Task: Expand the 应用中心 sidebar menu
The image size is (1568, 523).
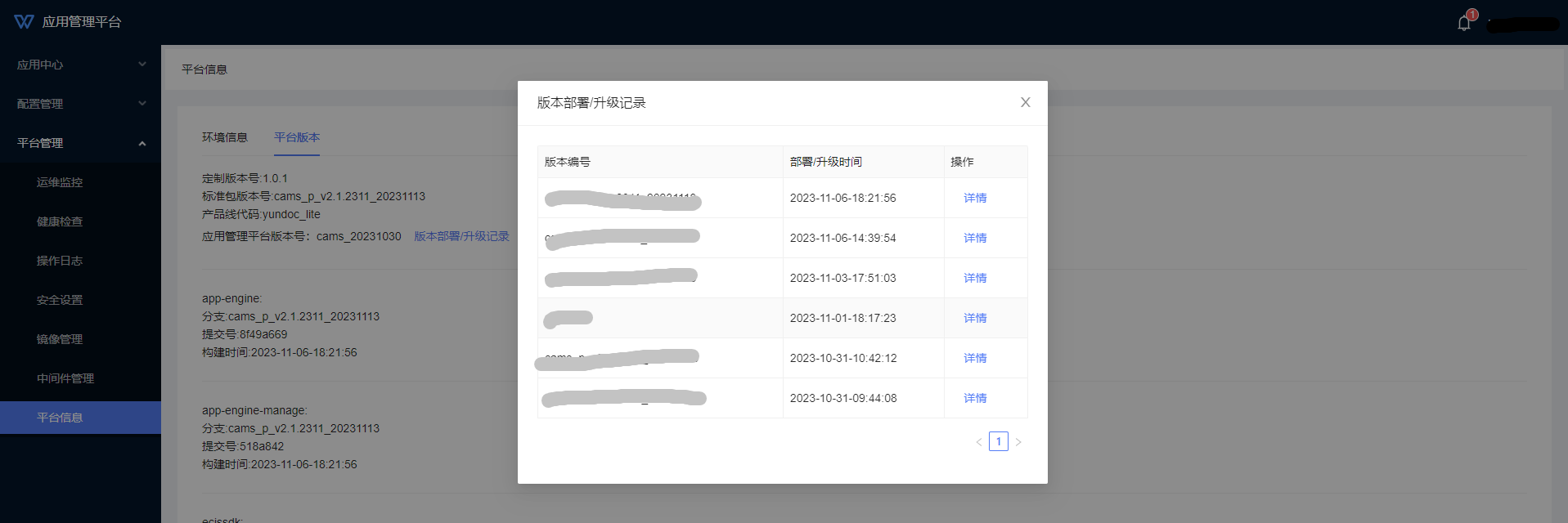Action: [80, 65]
